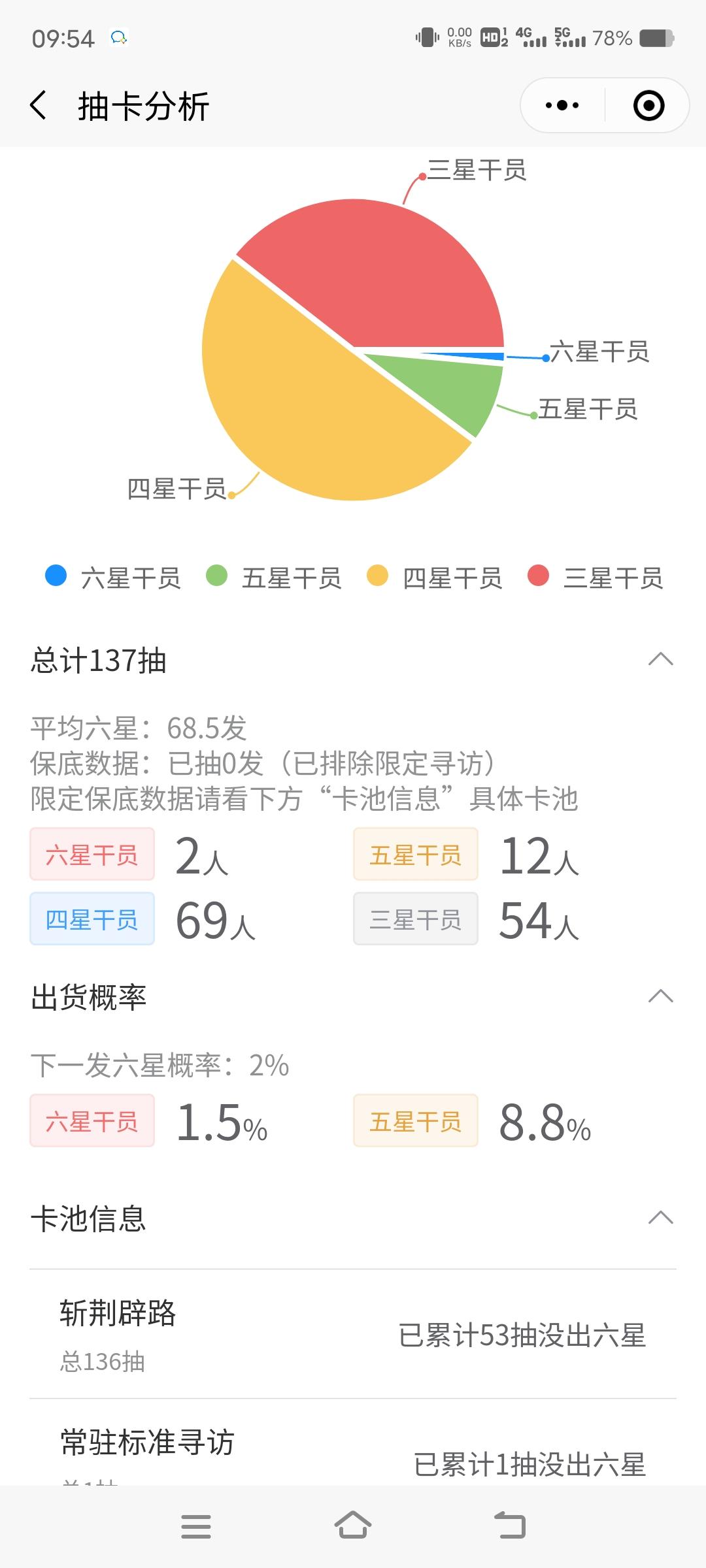Toggle the 五星干员 legend item
Viewport: 706px width, 1568px height.
(273, 578)
